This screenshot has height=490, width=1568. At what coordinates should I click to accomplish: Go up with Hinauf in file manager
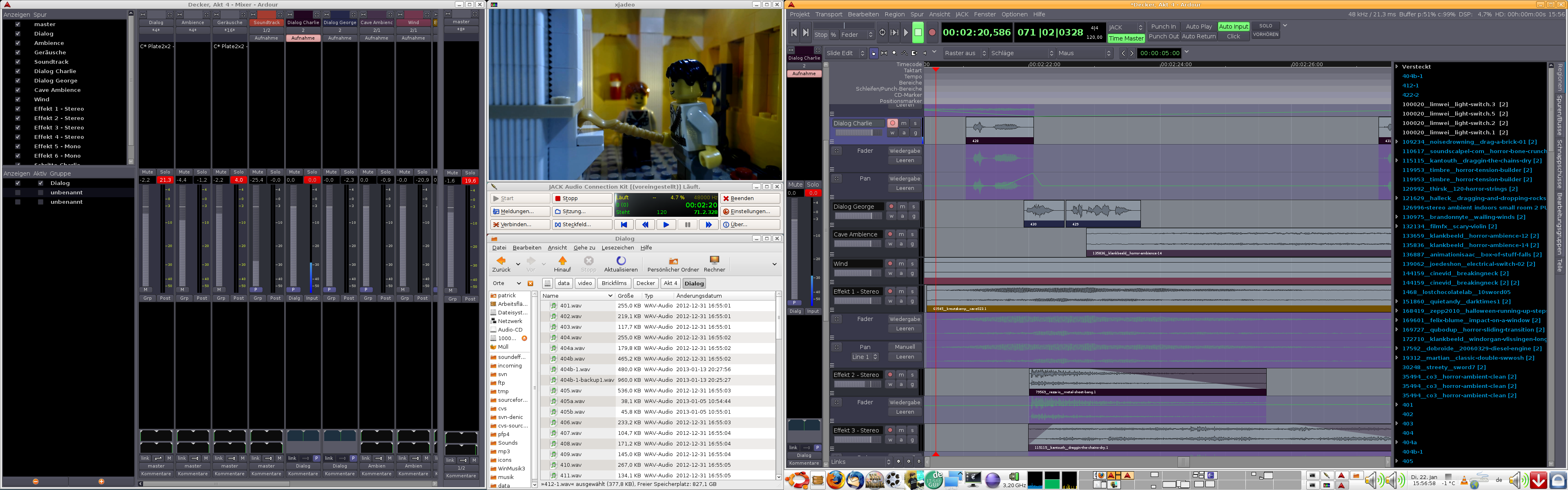pos(562,264)
